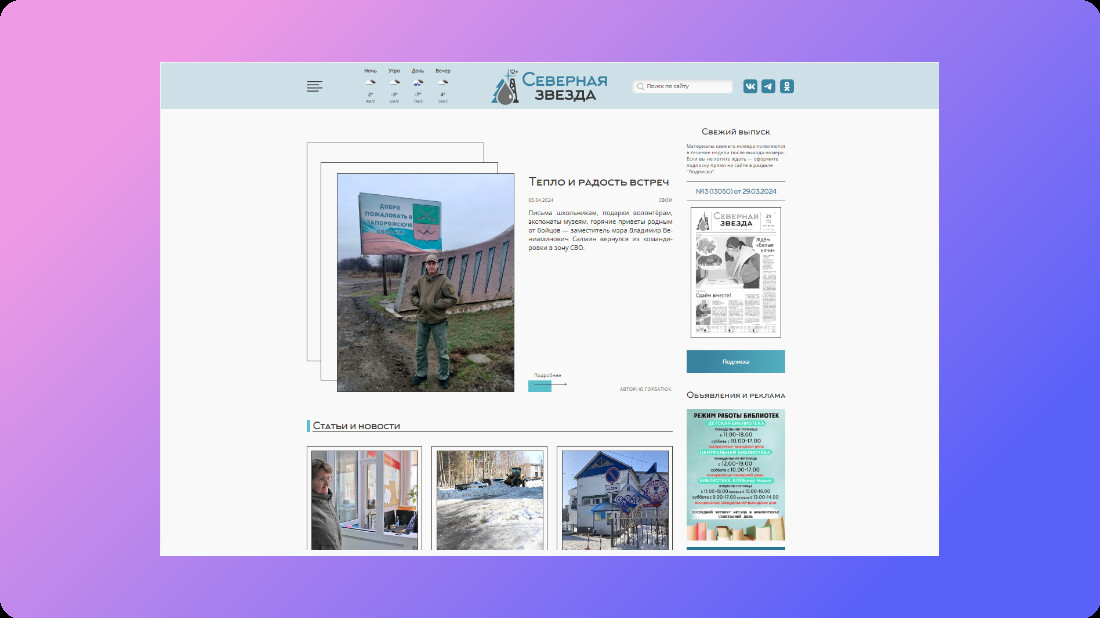The image size is (1100, 618).
Task: Click the Утро weather cloud icon
Action: (394, 82)
